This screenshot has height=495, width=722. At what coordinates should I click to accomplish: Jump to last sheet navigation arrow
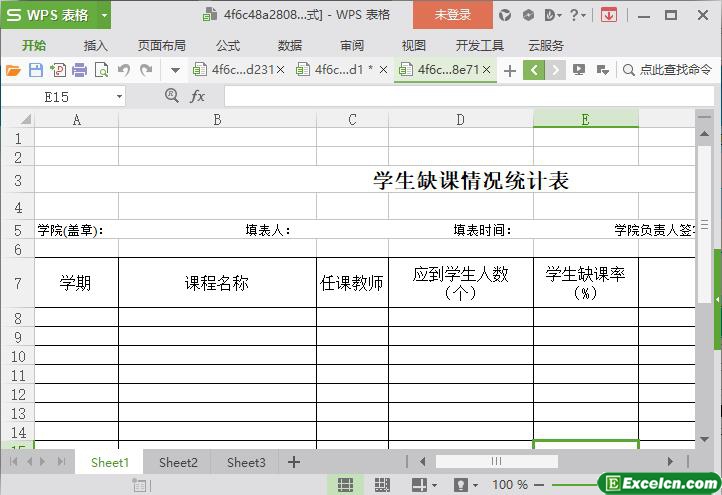point(61,461)
